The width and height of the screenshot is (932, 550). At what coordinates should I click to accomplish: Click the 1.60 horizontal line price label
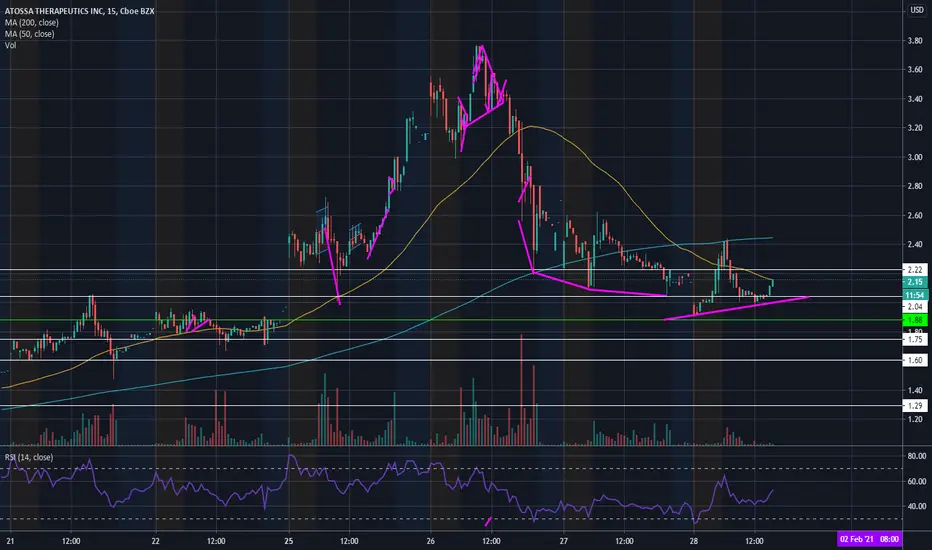(915, 360)
